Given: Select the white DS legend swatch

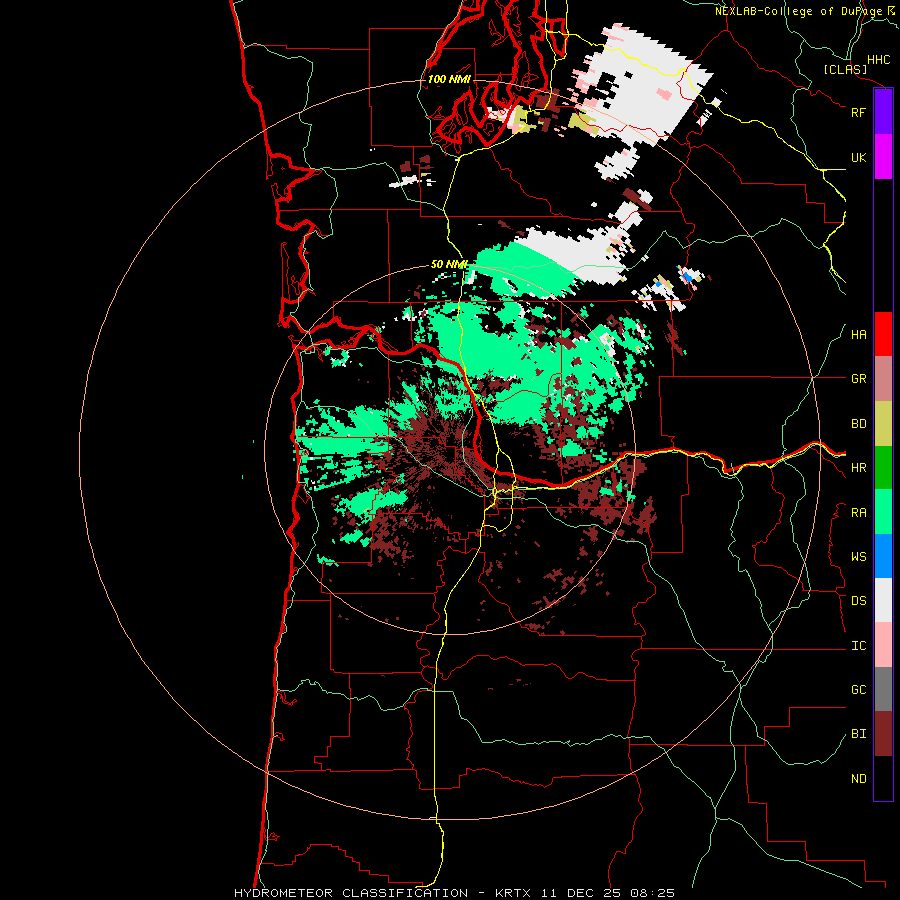Looking at the screenshot, I should click(883, 600).
